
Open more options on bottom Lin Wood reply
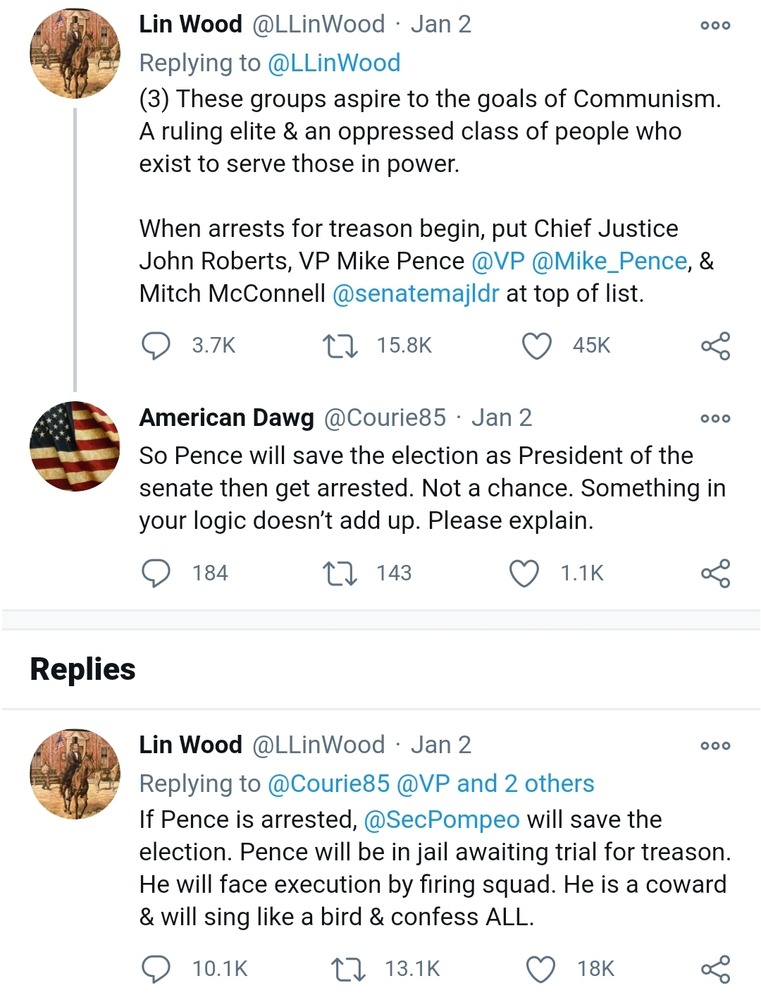coord(715,746)
